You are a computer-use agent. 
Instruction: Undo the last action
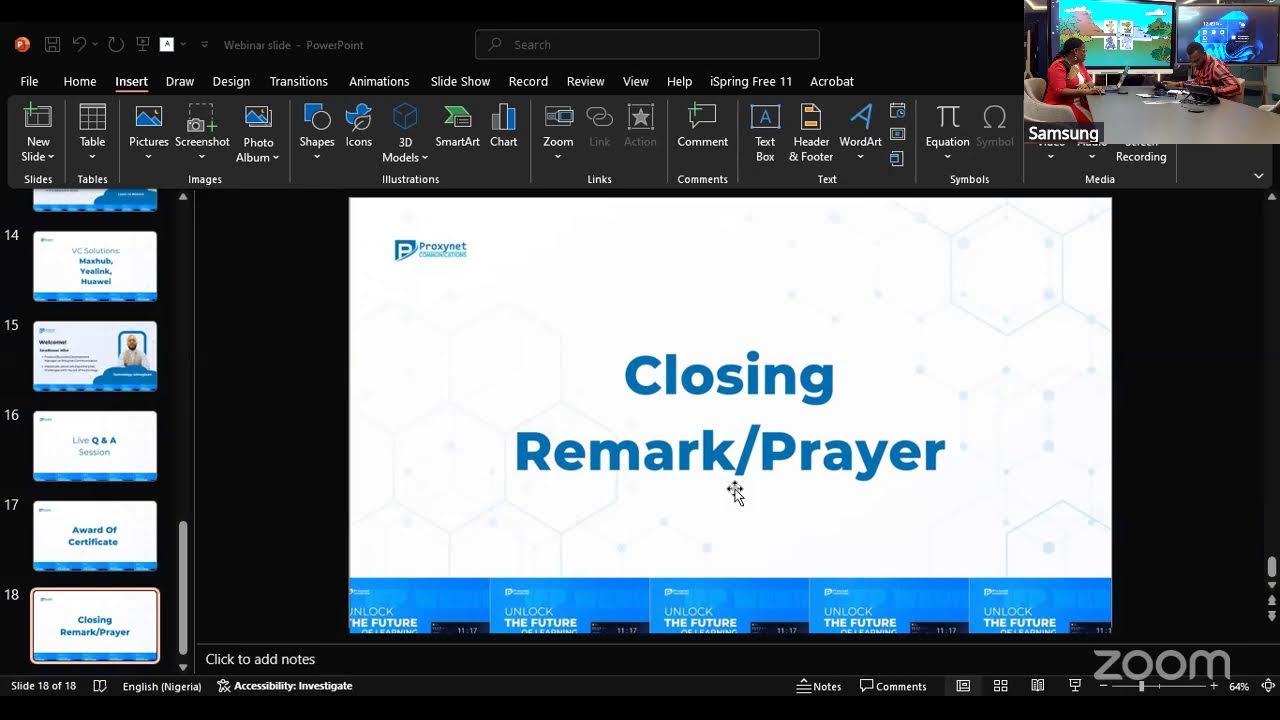tap(79, 45)
